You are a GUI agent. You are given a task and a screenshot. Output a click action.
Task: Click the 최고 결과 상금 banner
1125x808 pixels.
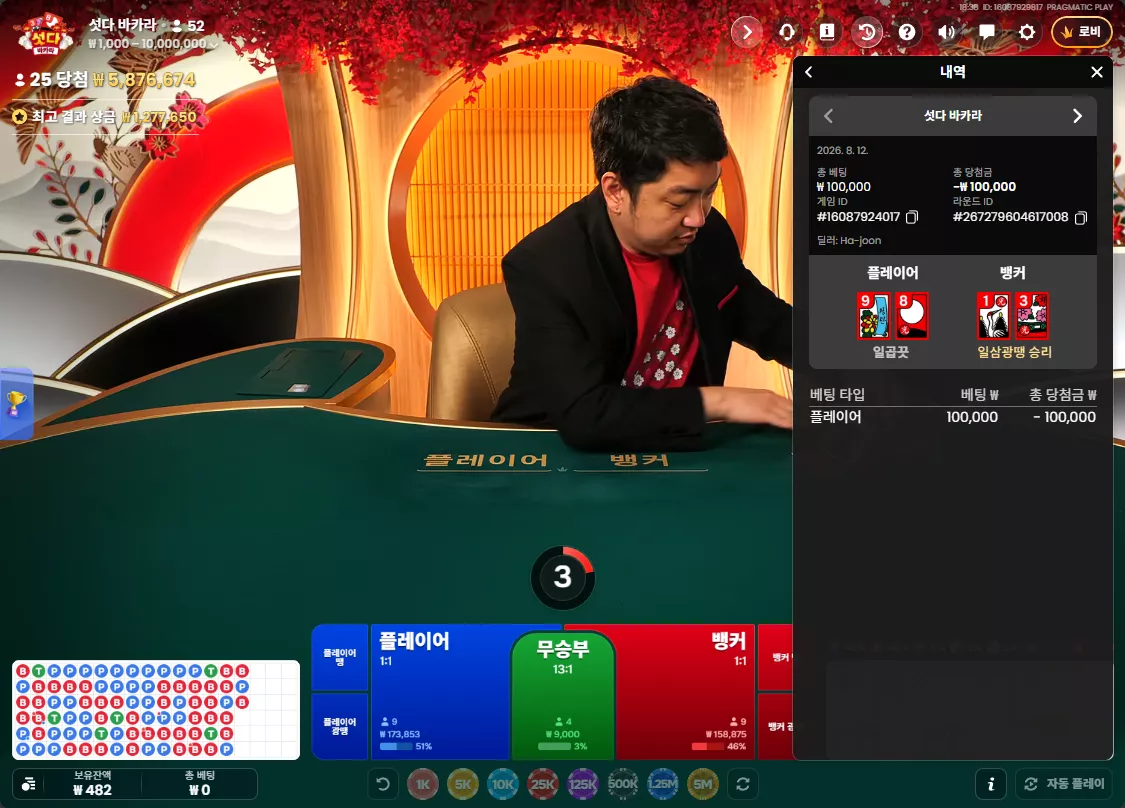click(x=105, y=116)
